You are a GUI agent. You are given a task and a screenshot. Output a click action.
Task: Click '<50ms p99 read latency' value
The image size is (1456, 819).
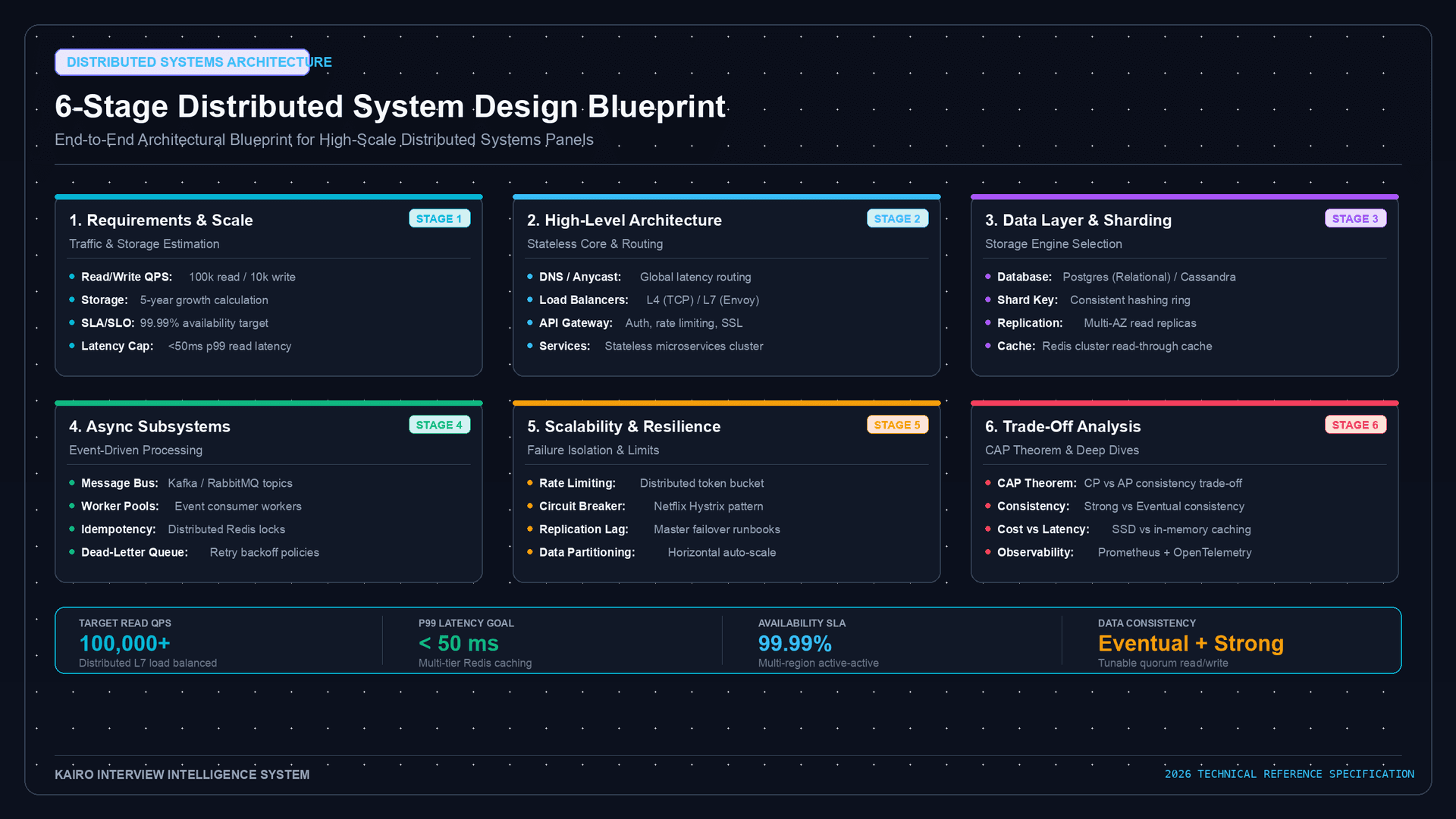click(230, 347)
